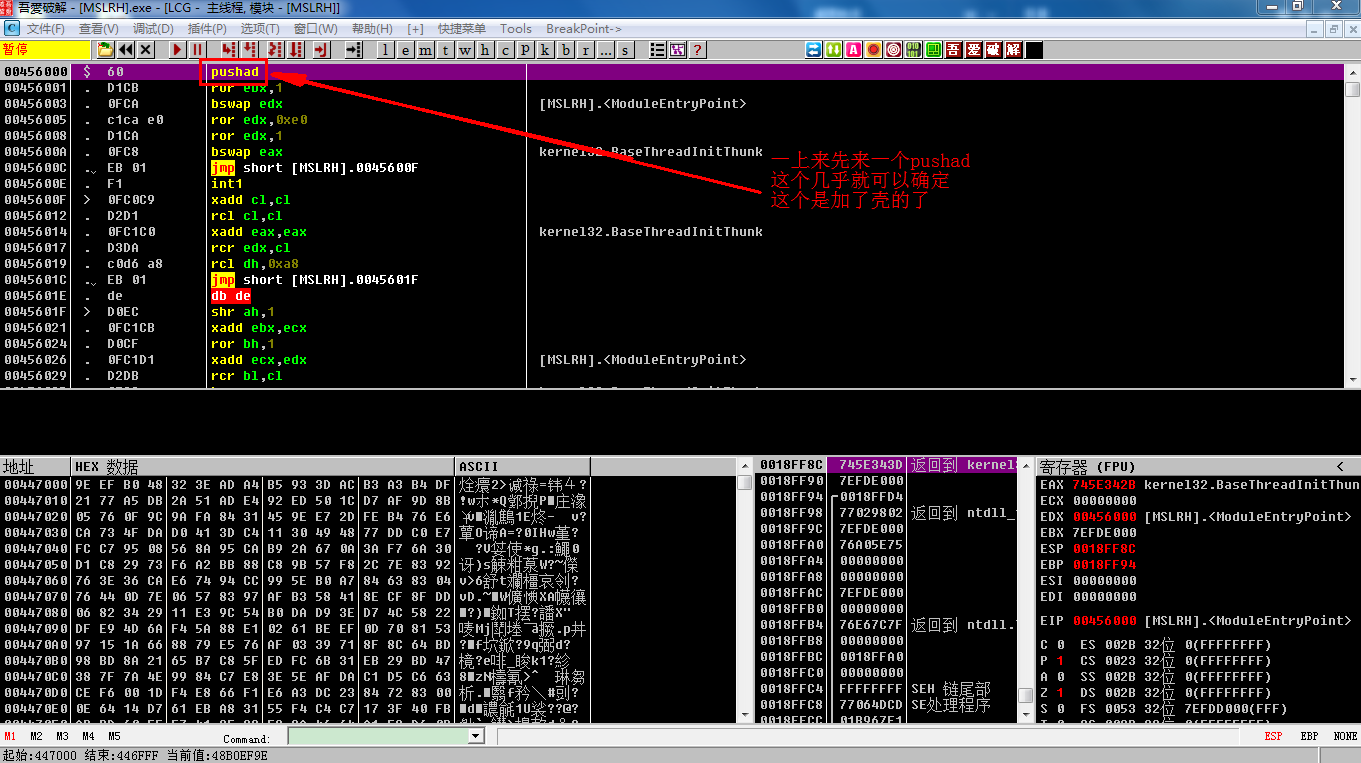The width and height of the screenshot is (1361, 763).
Task: Click the Trace Into toolbar icon
Action: [275, 49]
